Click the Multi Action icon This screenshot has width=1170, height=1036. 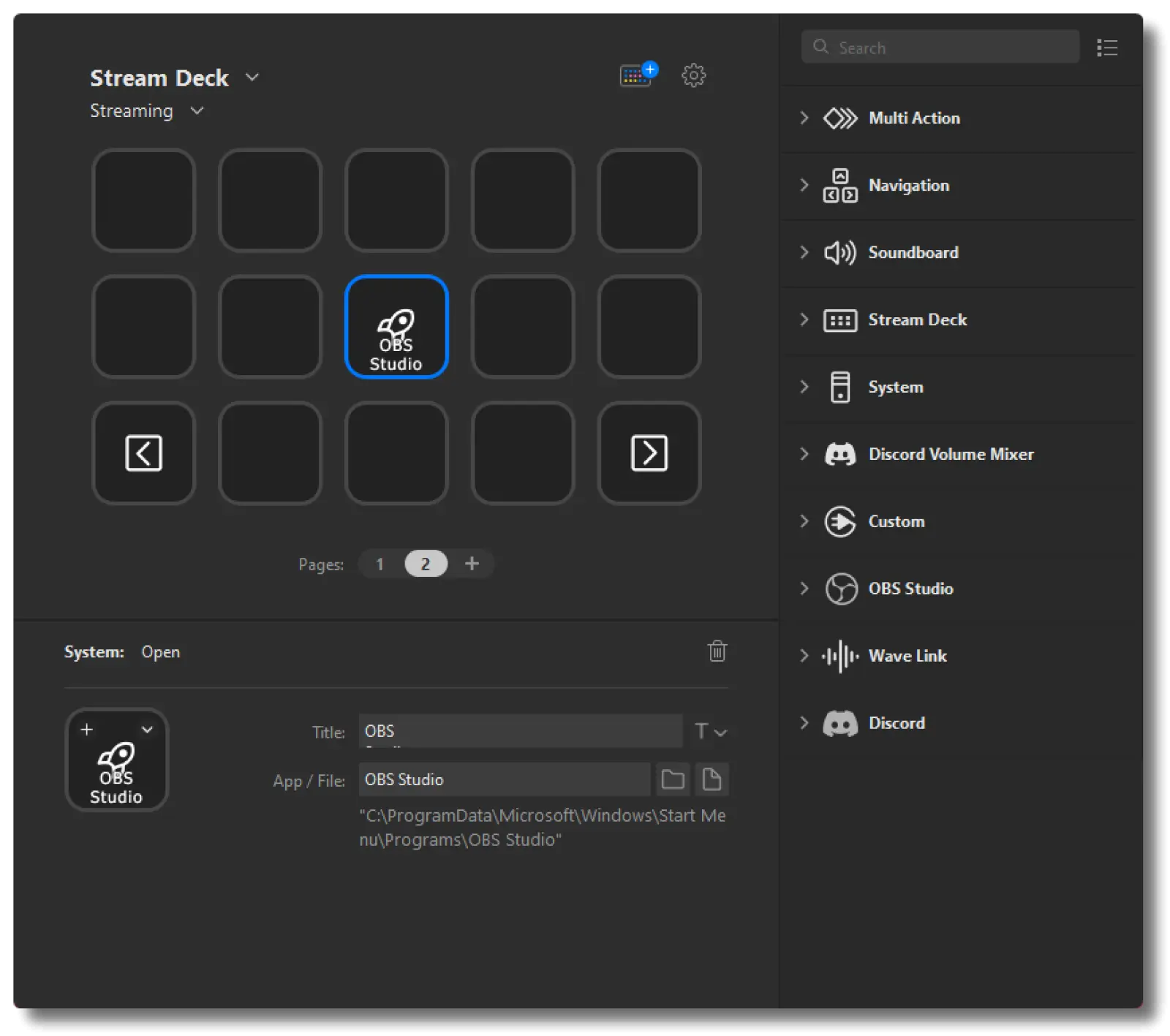(839, 118)
